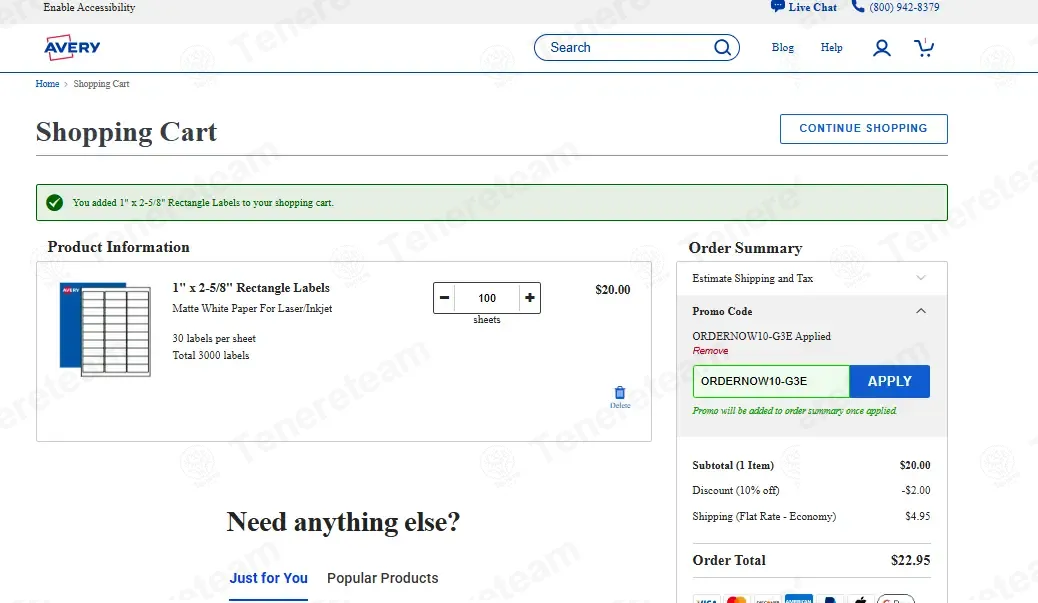
Task: Click the Avery logo
Action: tap(72, 47)
